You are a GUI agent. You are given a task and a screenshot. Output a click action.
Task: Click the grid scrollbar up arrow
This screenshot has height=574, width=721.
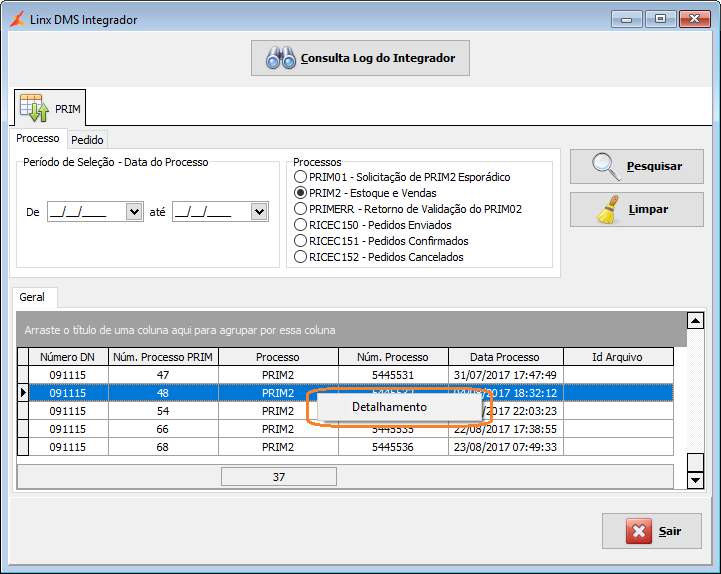tap(695, 320)
